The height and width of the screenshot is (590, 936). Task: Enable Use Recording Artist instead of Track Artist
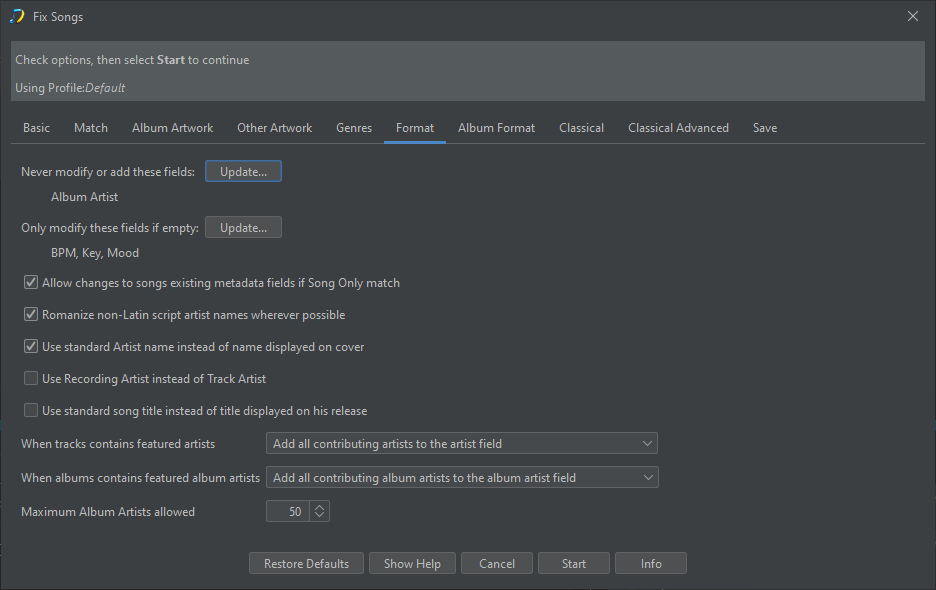pyautogui.click(x=31, y=379)
